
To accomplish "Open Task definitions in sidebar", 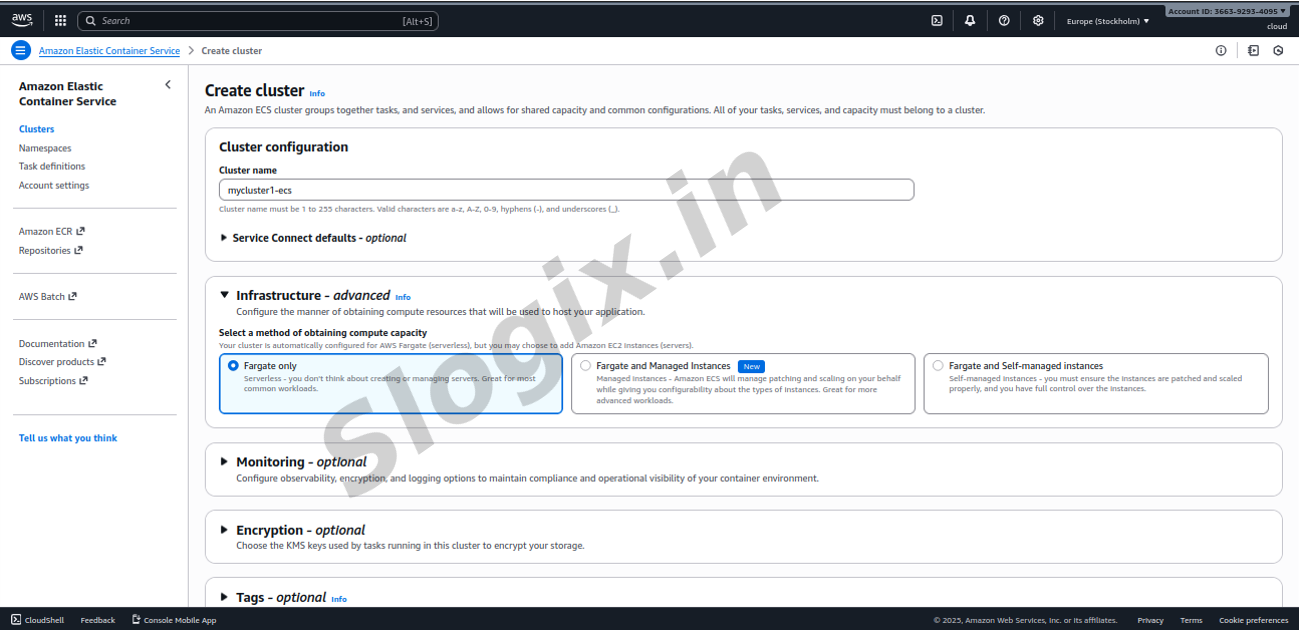I will (x=52, y=167).
